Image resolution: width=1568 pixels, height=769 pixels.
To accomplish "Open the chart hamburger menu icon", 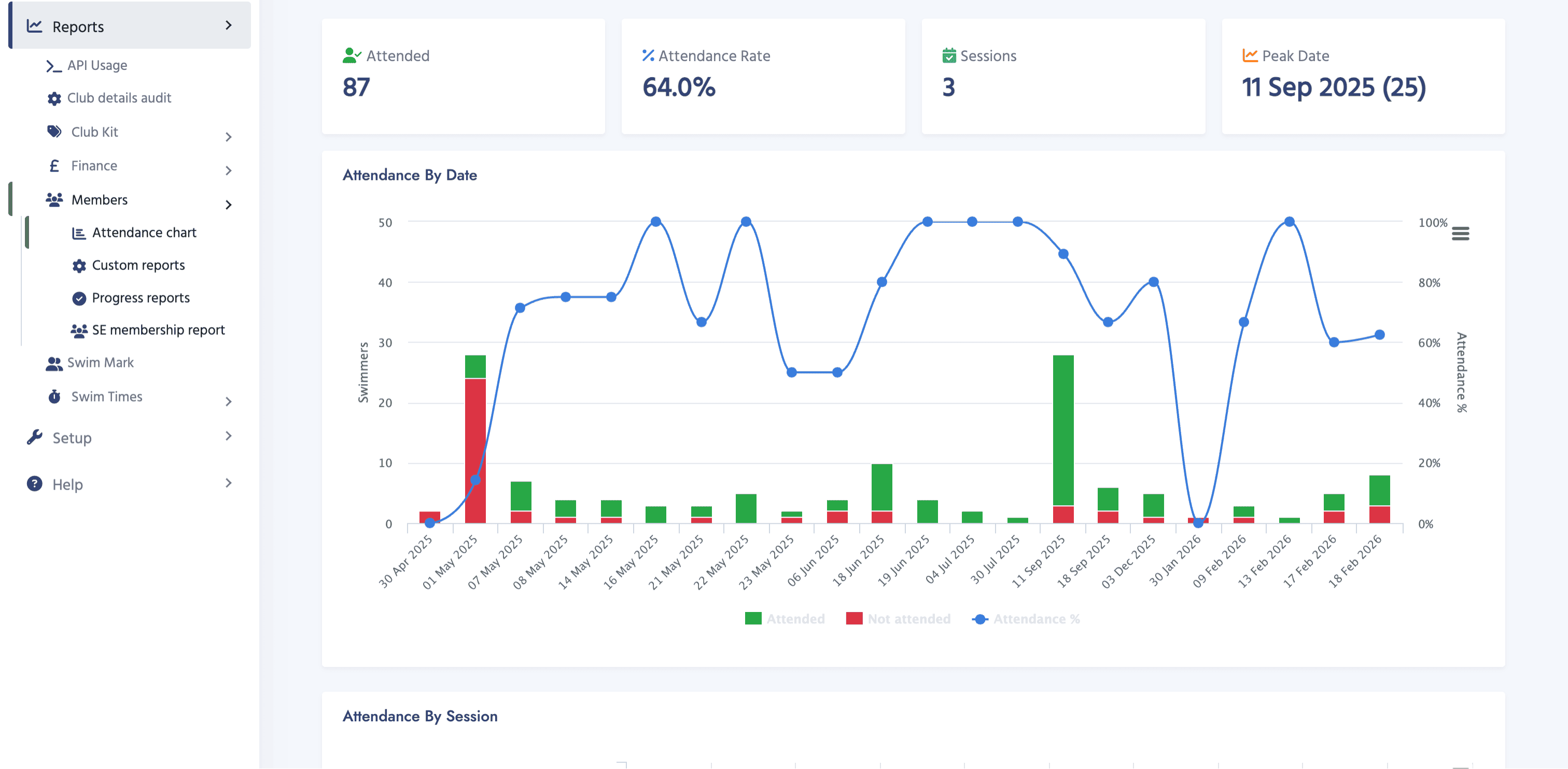I will pyautogui.click(x=1460, y=234).
